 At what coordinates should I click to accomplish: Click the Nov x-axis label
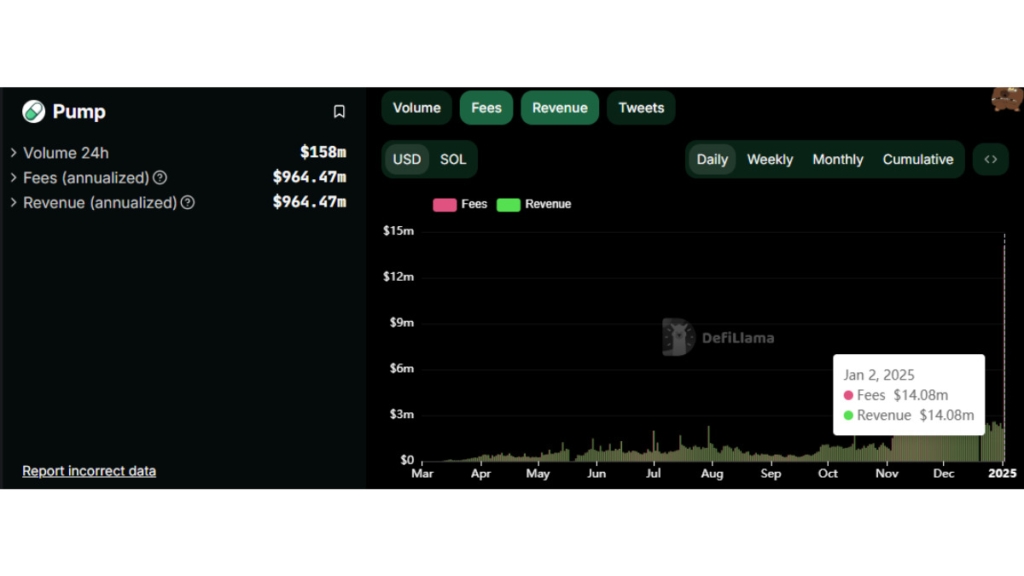(886, 473)
